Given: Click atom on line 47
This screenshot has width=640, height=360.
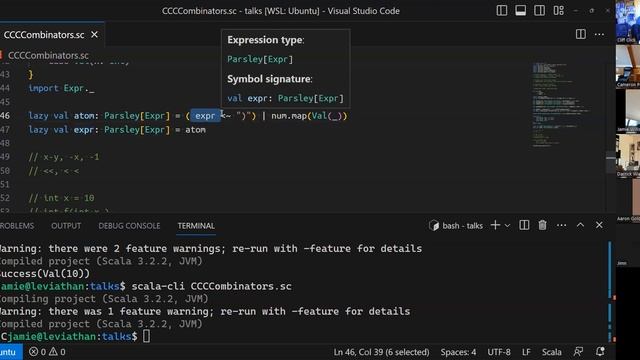Looking at the screenshot, I should [x=196, y=130].
